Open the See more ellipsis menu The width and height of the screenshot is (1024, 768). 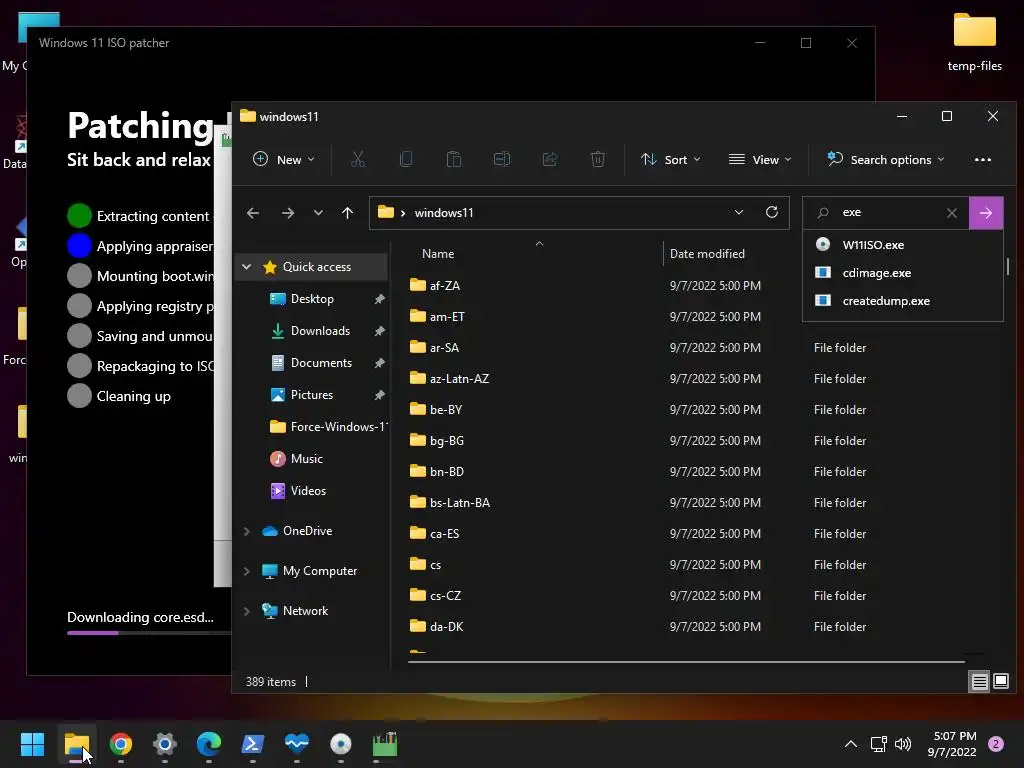983,159
